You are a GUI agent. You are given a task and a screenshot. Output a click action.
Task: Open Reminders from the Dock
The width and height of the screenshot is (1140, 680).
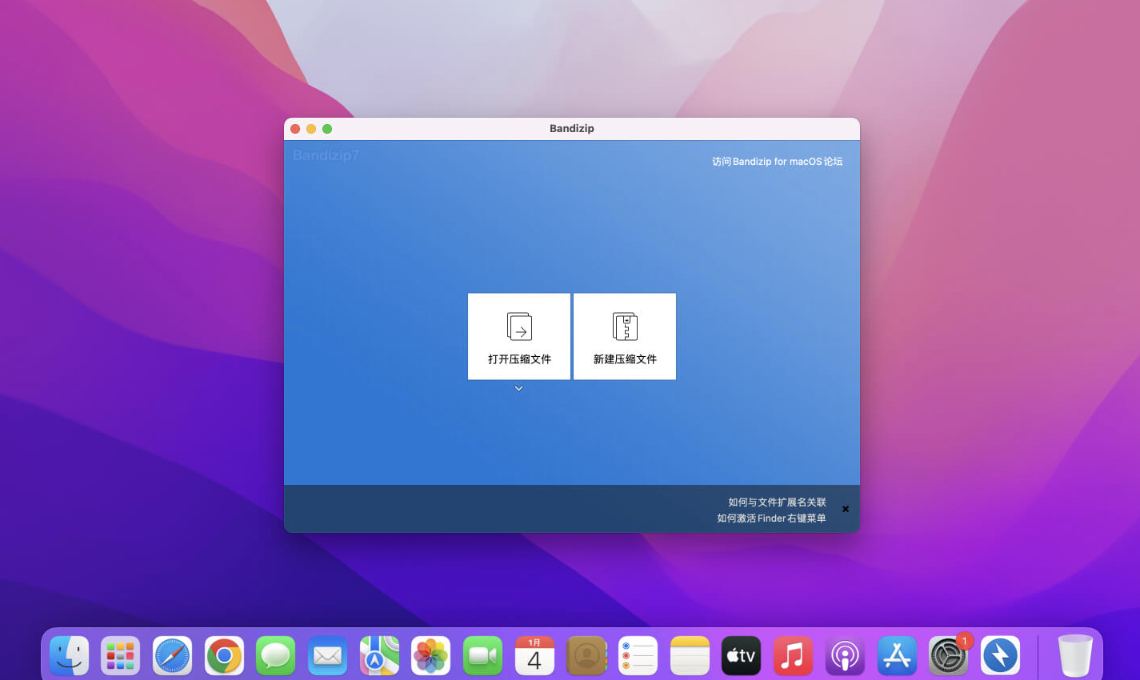point(638,655)
